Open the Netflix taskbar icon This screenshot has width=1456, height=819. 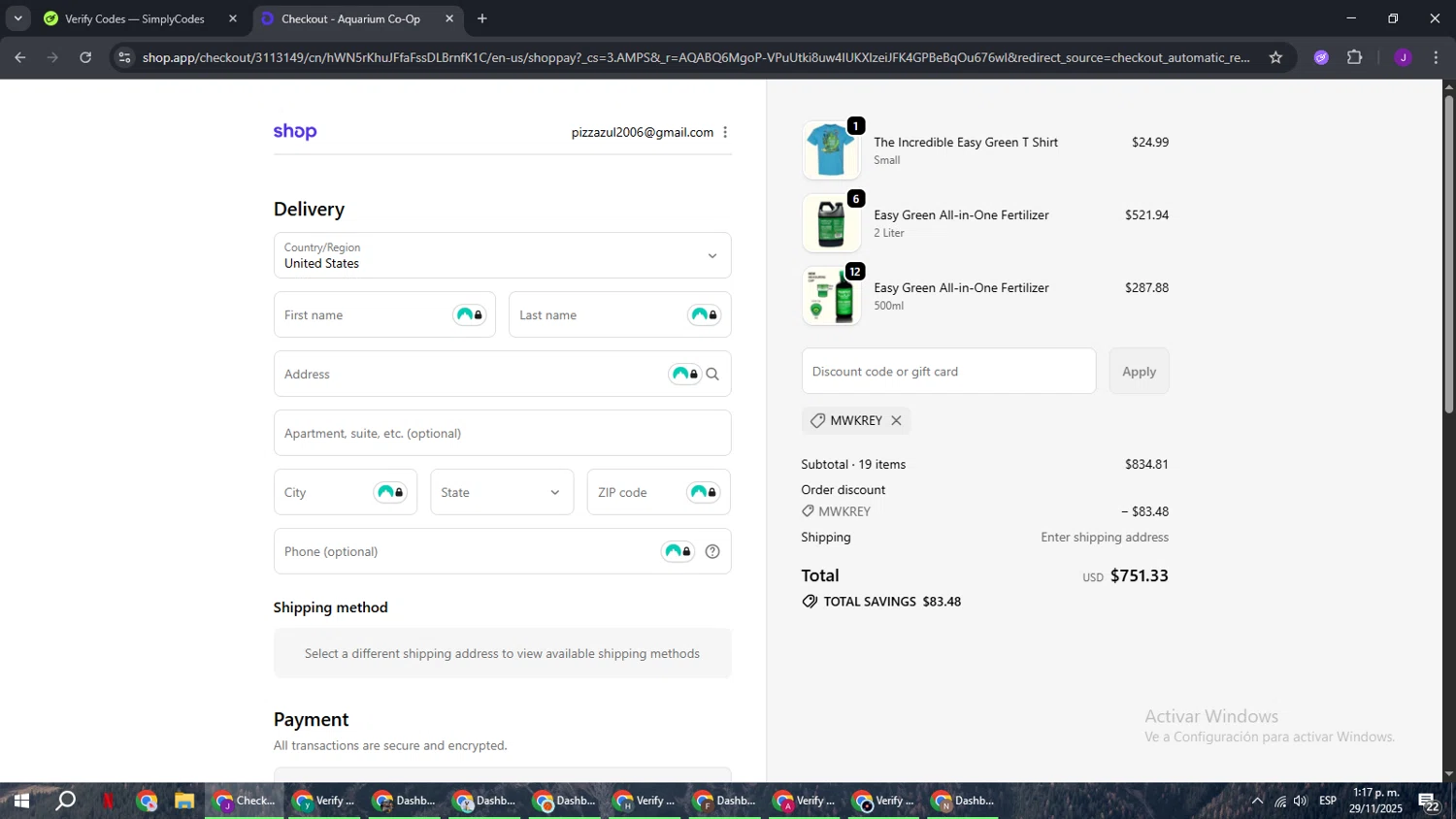109,801
